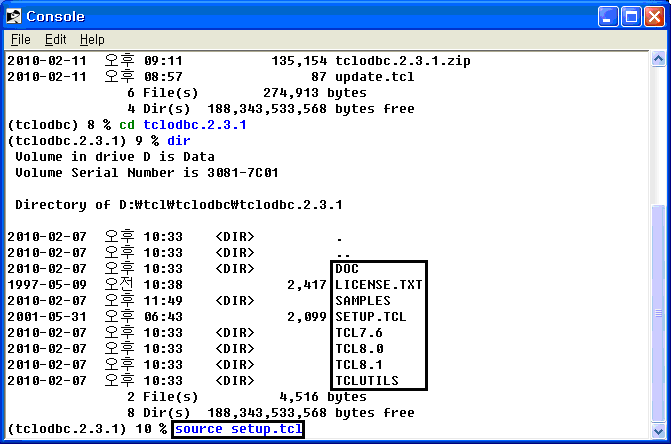Click the '06:43' time entry

click(163, 317)
